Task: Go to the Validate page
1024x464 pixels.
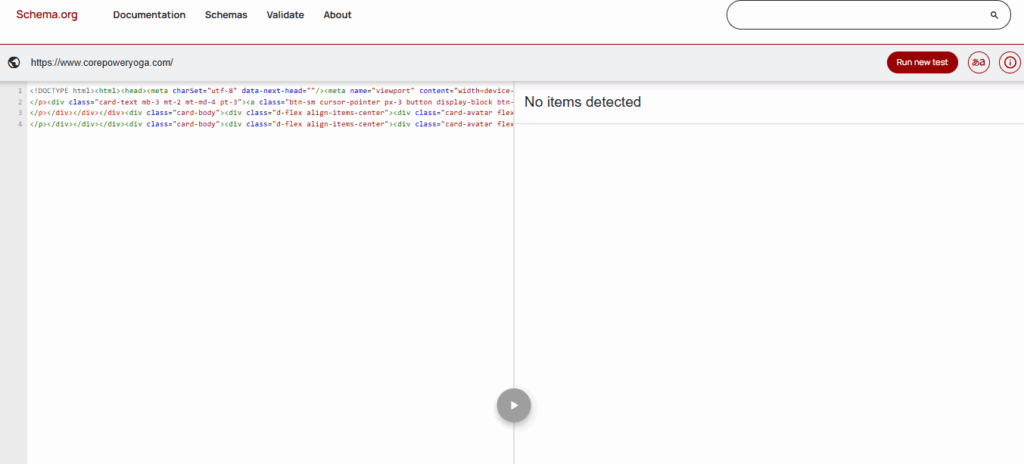Action: point(285,15)
